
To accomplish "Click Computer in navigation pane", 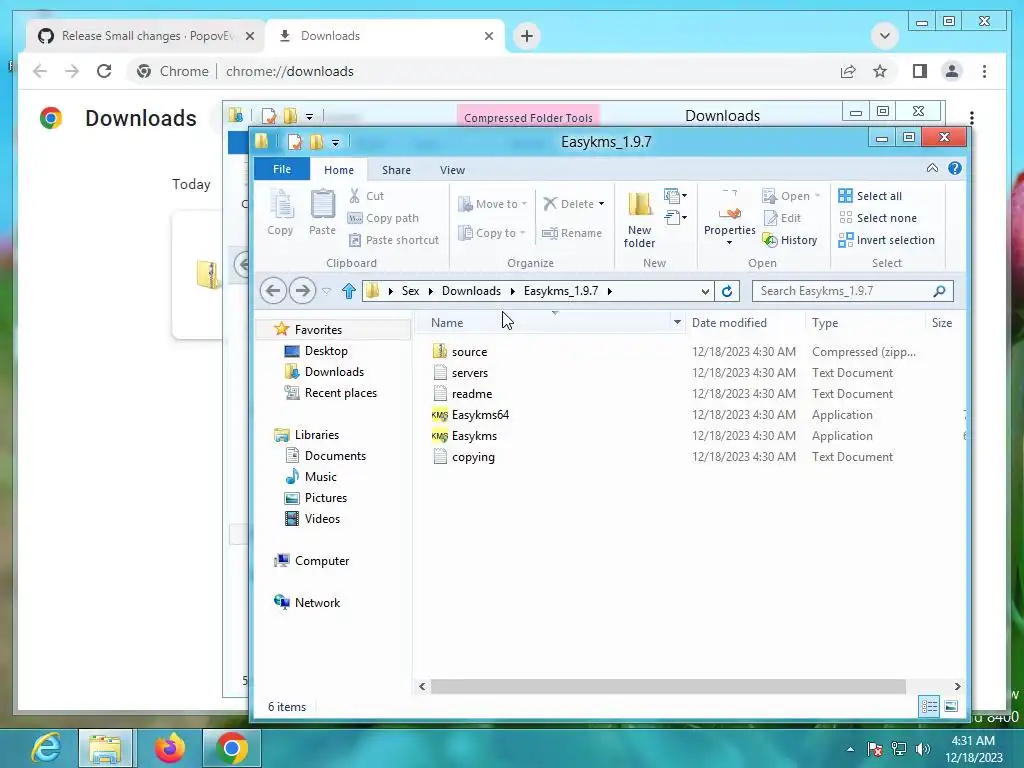I will 321,561.
